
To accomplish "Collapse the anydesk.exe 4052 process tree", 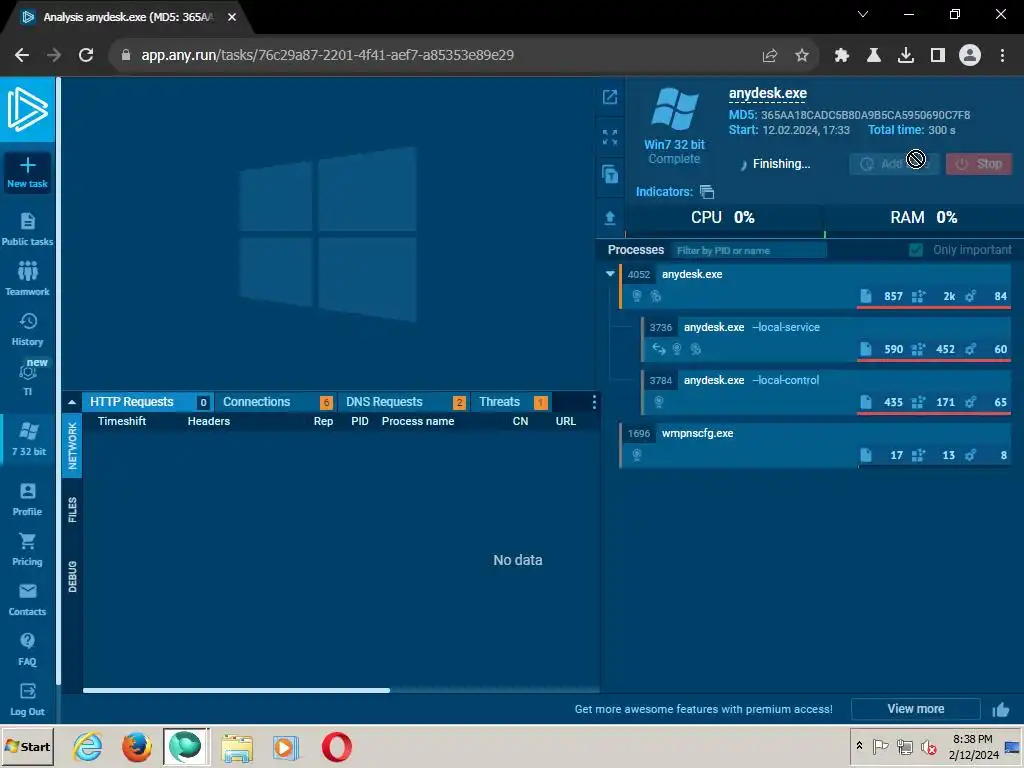I will click(x=610, y=274).
